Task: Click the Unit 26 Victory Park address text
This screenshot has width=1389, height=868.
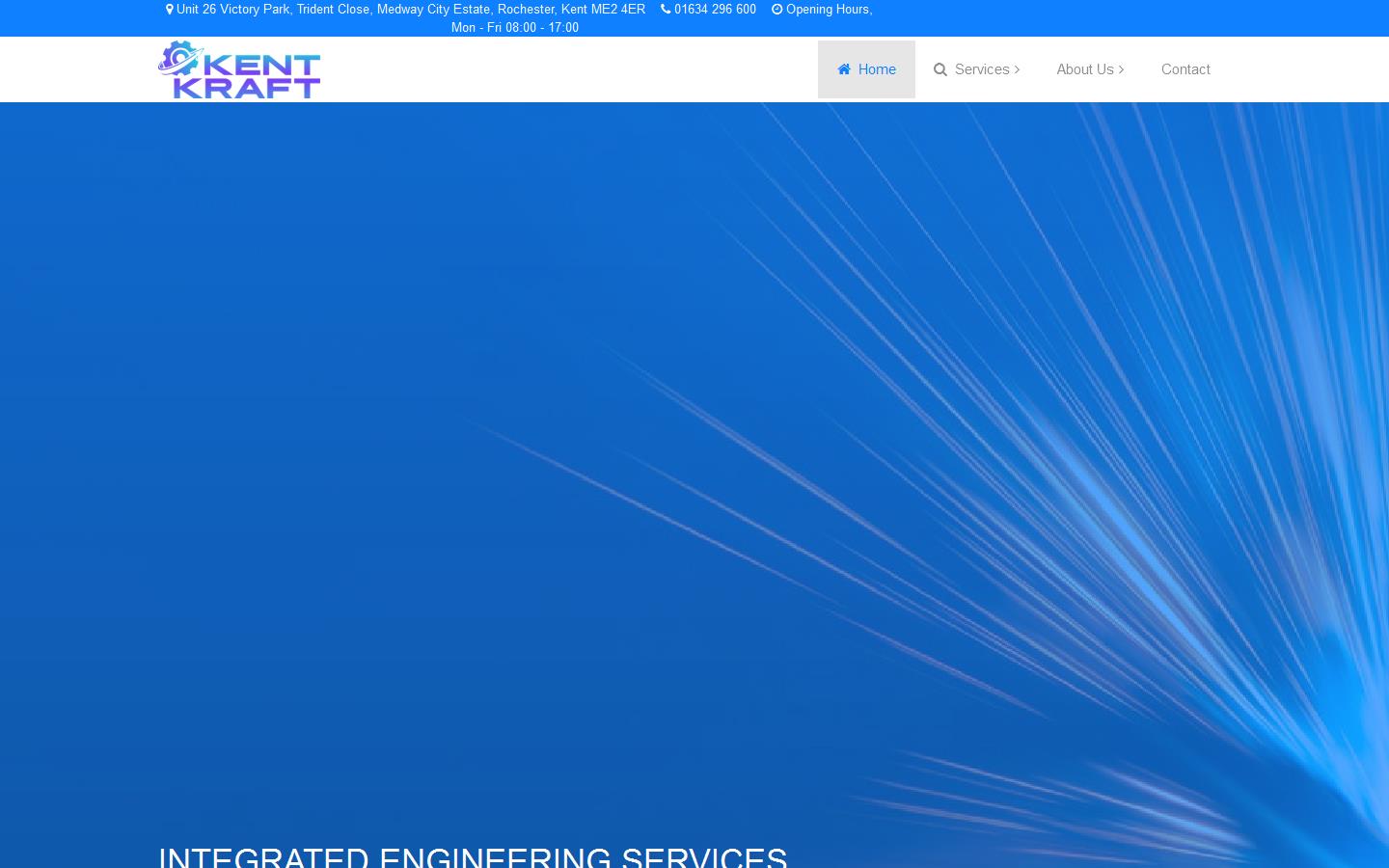Action: (411, 10)
